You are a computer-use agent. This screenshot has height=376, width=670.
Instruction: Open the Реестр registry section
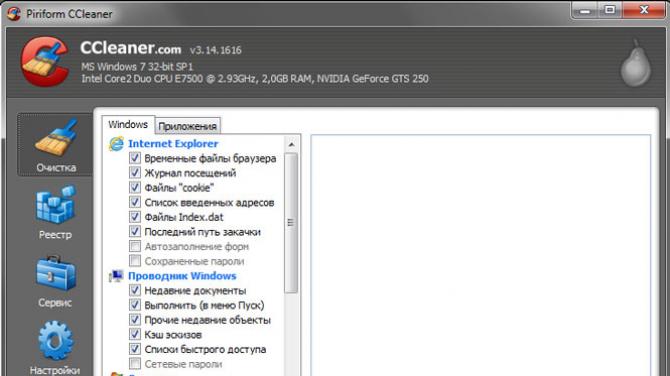click(x=55, y=212)
